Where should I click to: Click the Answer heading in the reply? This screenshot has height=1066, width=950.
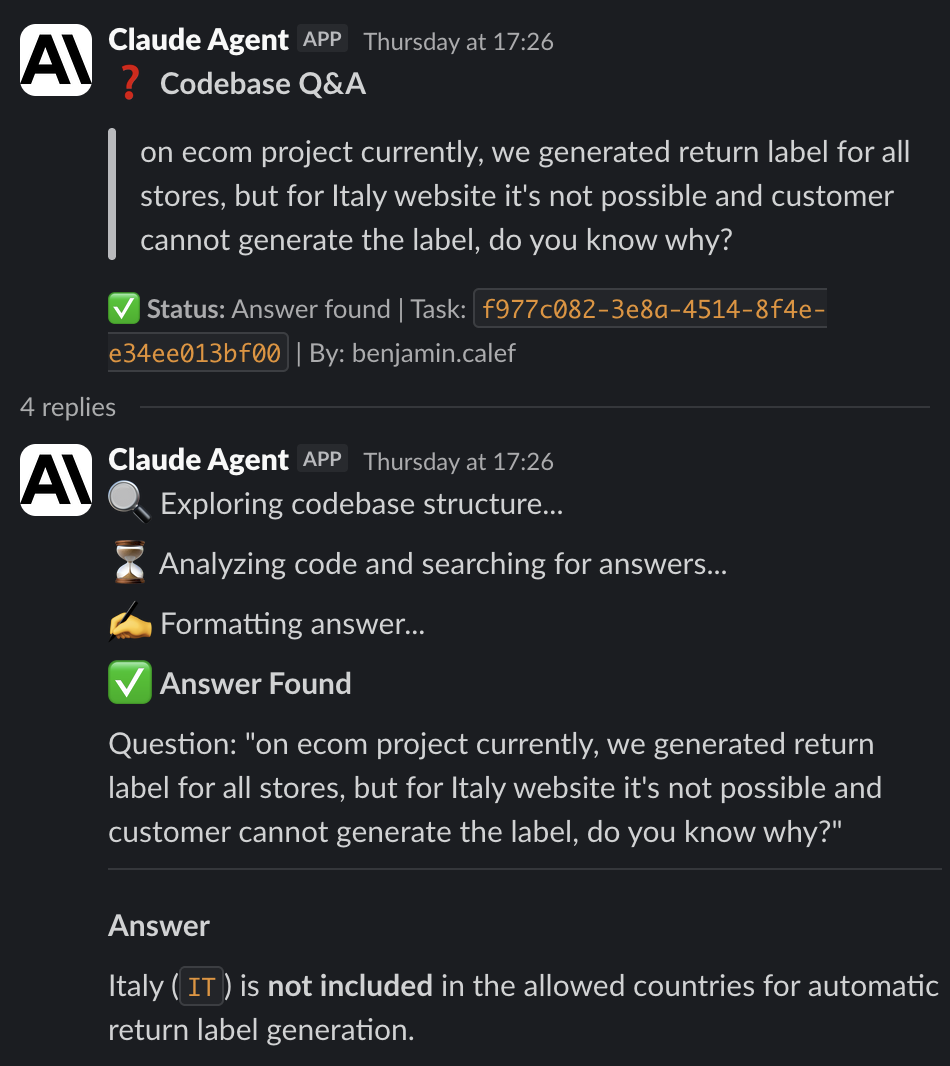tap(158, 925)
